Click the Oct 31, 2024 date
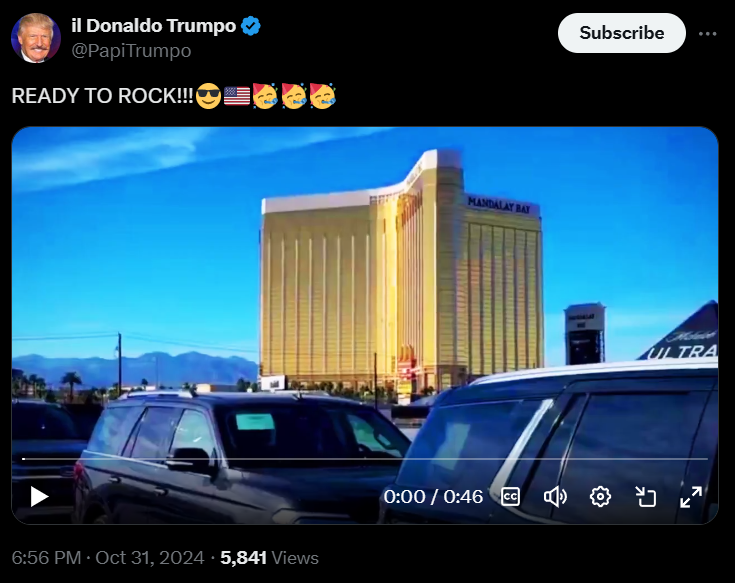735x583 pixels. (150, 558)
